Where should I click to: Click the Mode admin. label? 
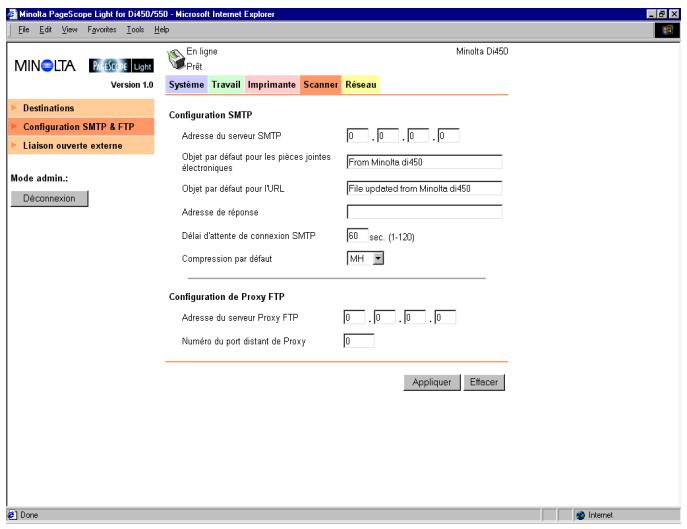(39, 178)
